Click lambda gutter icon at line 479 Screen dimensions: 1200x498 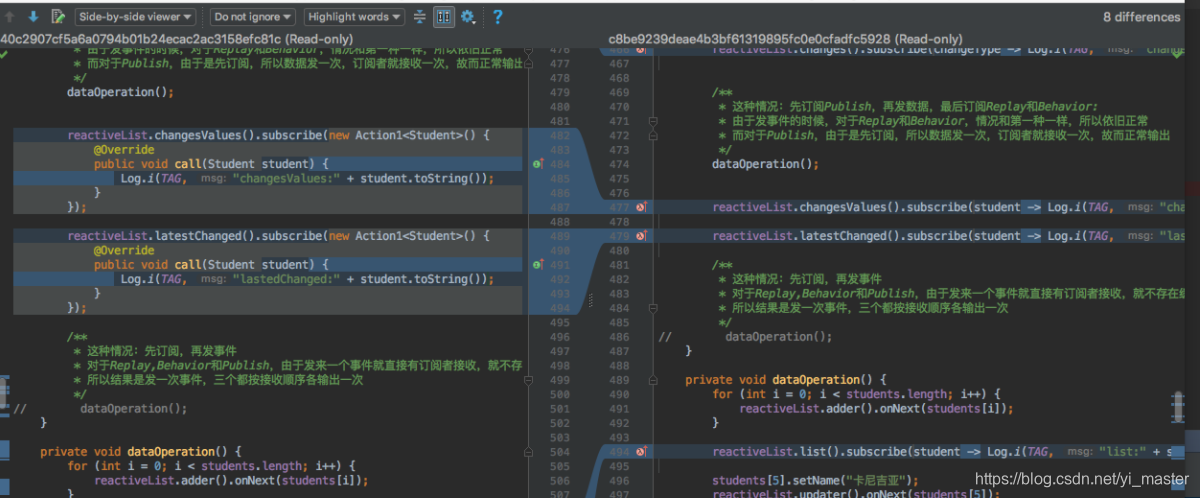[x=643, y=236]
